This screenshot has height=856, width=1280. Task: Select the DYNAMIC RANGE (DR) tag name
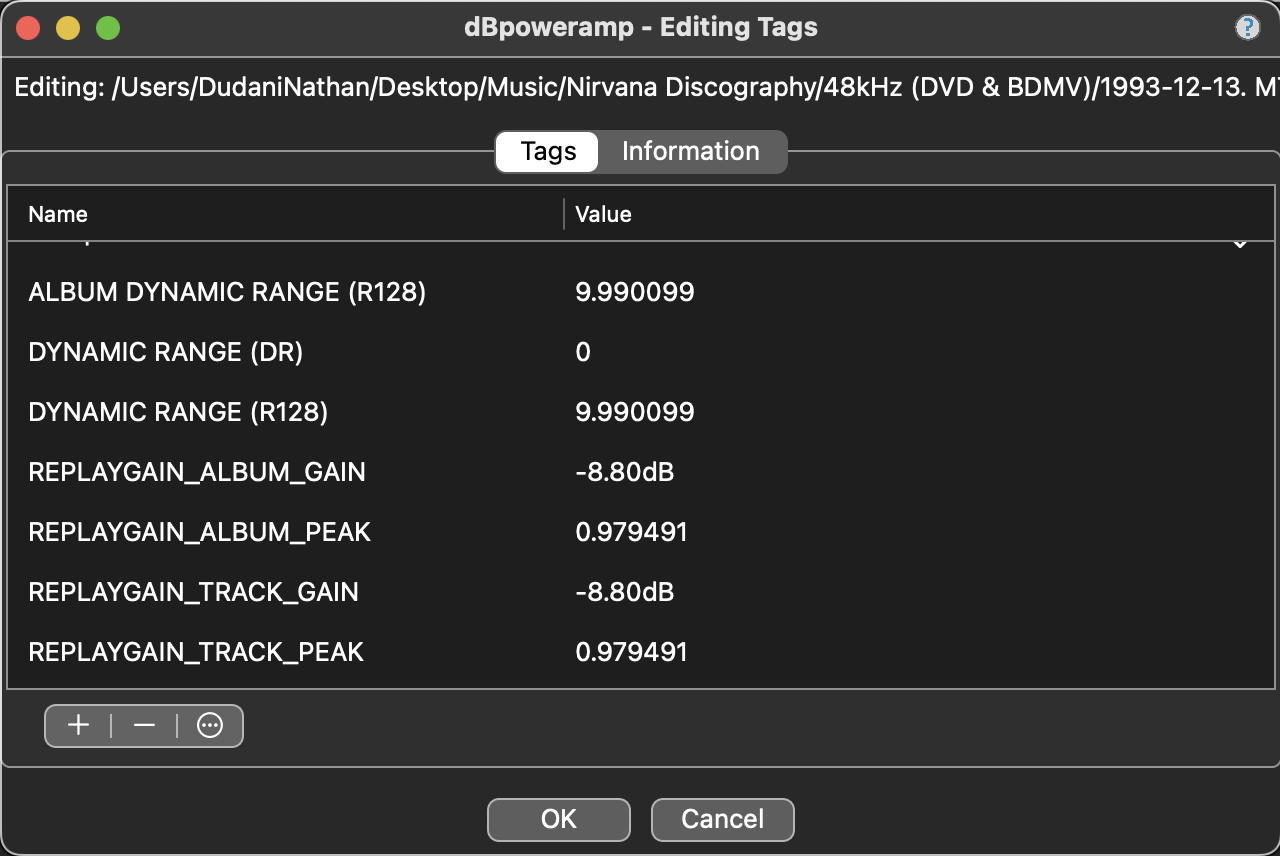[166, 353]
